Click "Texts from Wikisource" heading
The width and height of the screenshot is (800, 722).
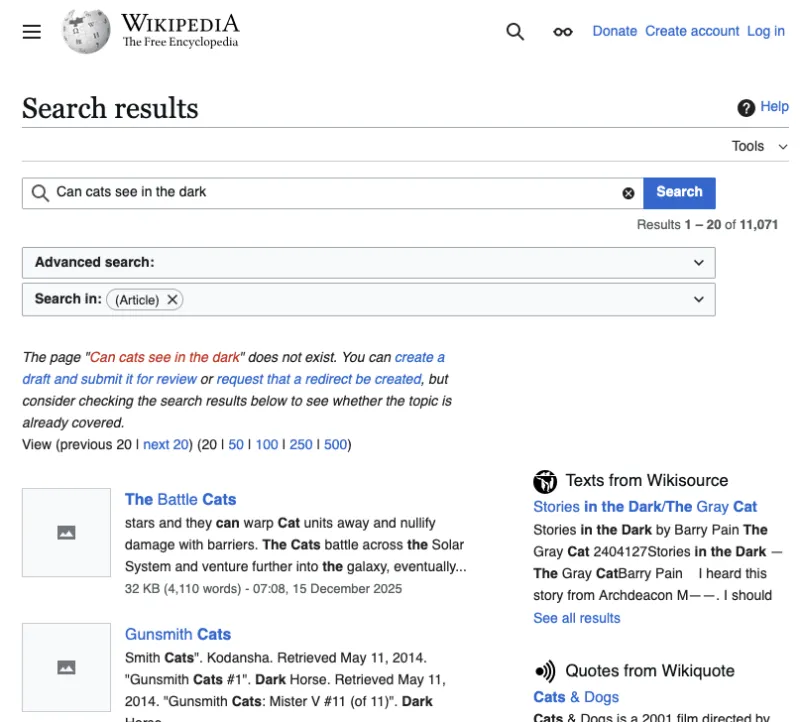[x=646, y=481]
